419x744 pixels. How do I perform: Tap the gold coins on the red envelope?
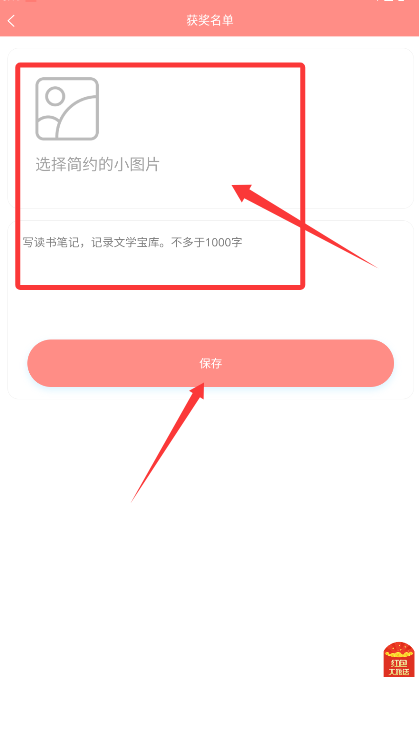[x=399, y=652]
